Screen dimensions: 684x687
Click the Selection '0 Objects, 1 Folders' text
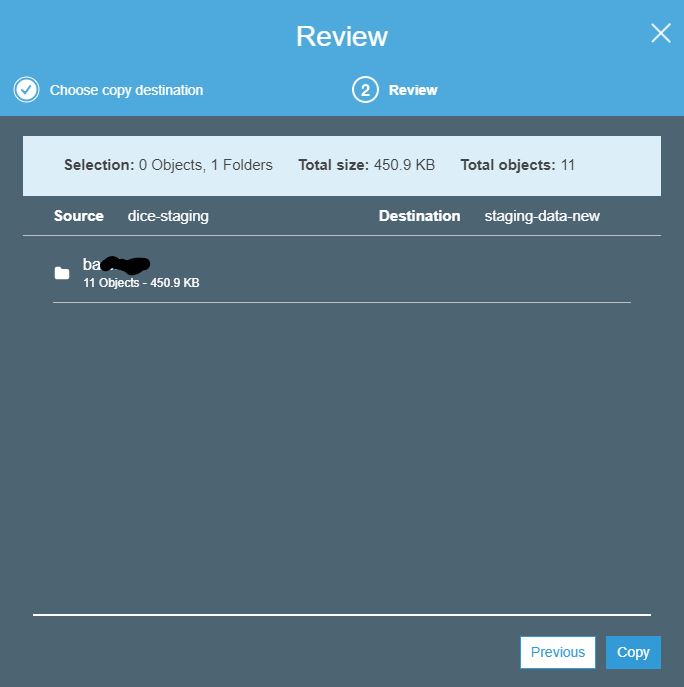206,165
